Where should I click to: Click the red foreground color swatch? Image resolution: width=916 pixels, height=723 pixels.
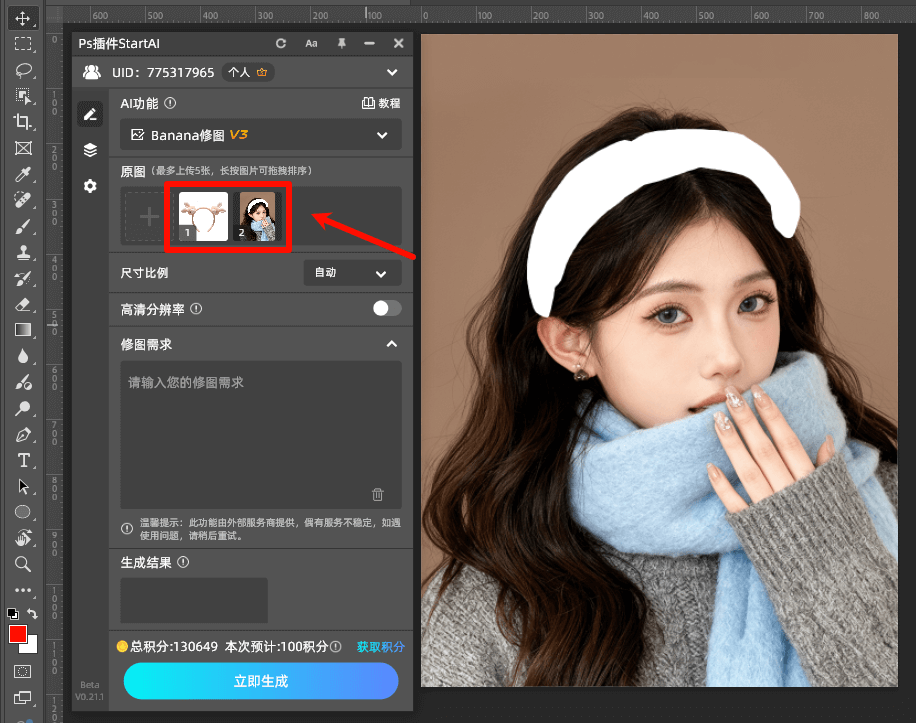click(16, 634)
